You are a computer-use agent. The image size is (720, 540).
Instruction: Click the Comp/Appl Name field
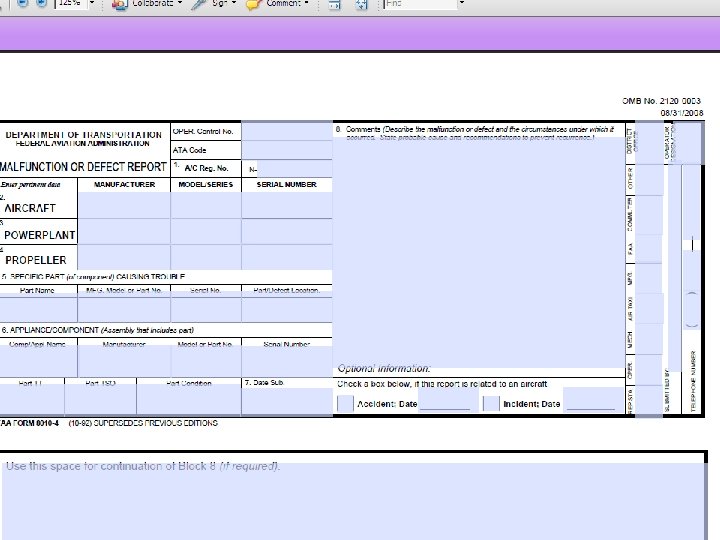coord(38,362)
